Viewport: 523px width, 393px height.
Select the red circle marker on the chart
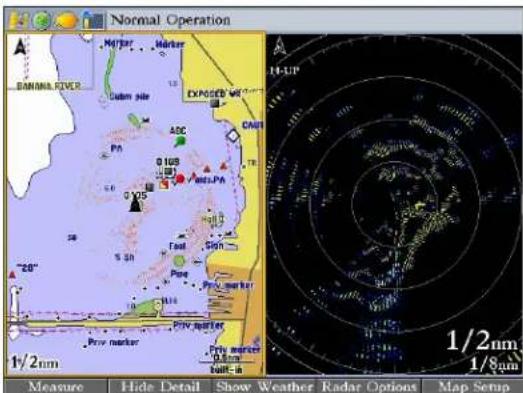pos(180,179)
